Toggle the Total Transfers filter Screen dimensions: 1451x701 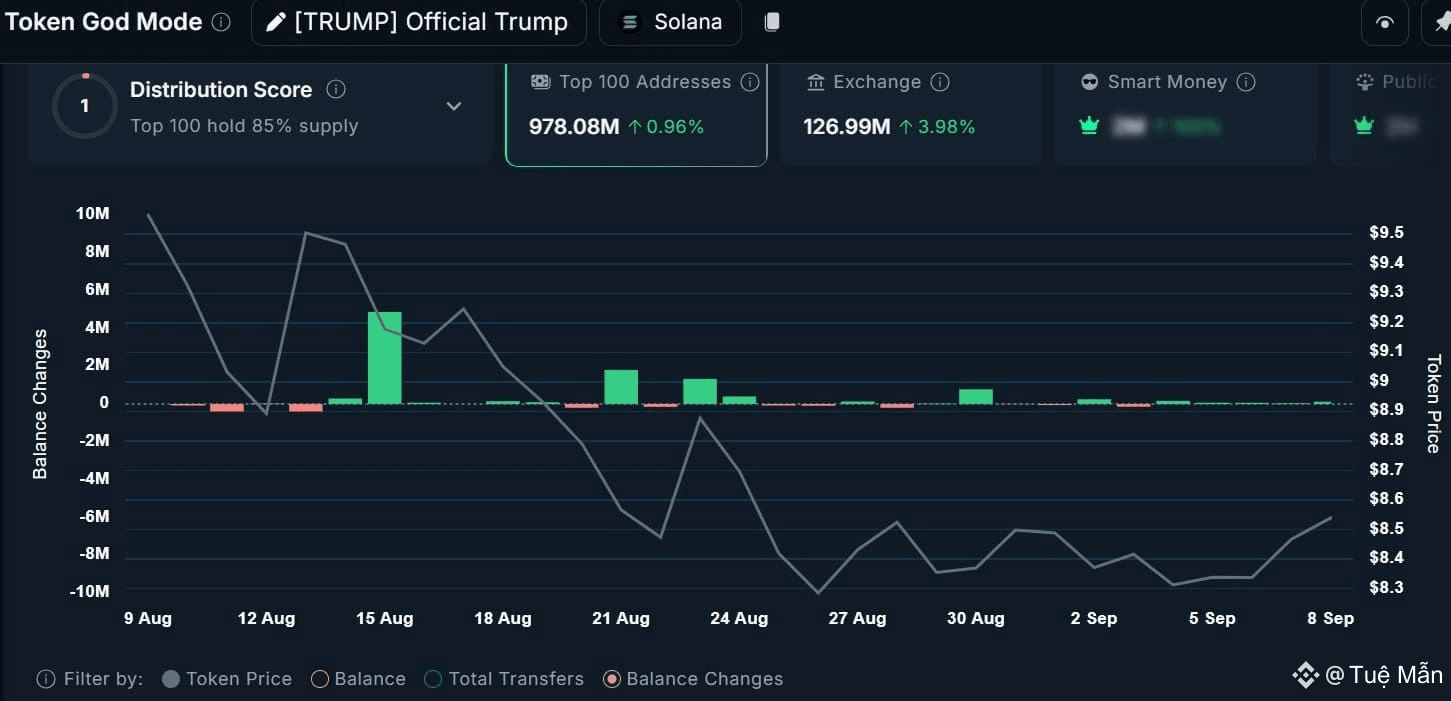504,679
